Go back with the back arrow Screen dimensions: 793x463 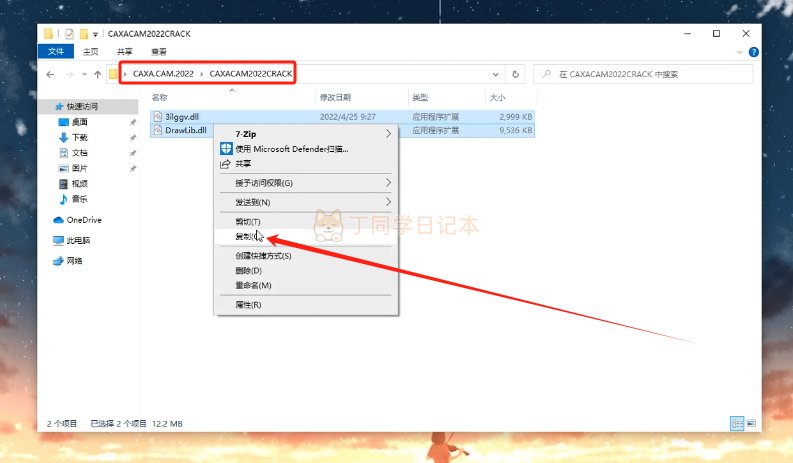pyautogui.click(x=50, y=74)
